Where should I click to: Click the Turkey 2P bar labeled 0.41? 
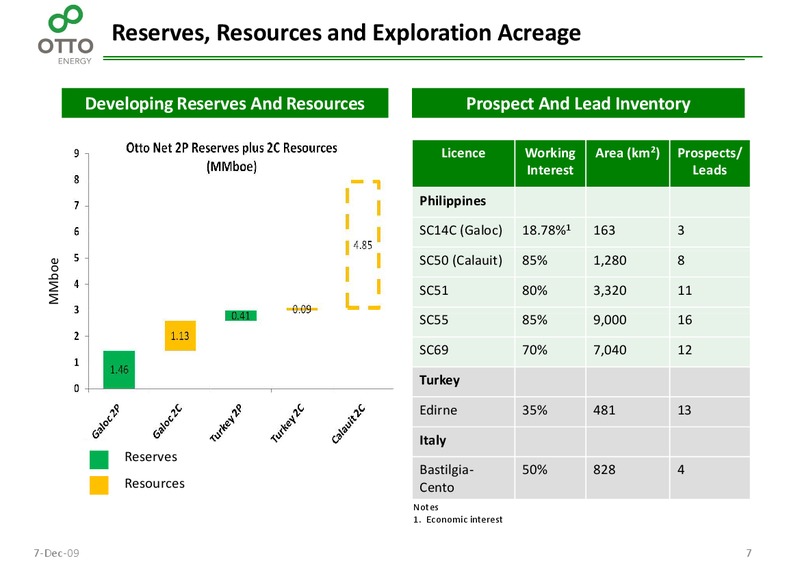241,315
